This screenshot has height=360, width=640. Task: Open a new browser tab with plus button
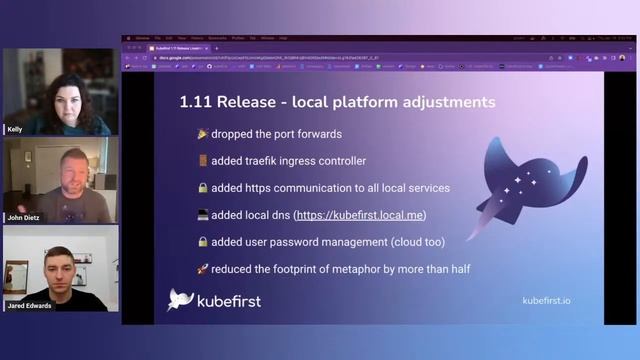coord(216,49)
